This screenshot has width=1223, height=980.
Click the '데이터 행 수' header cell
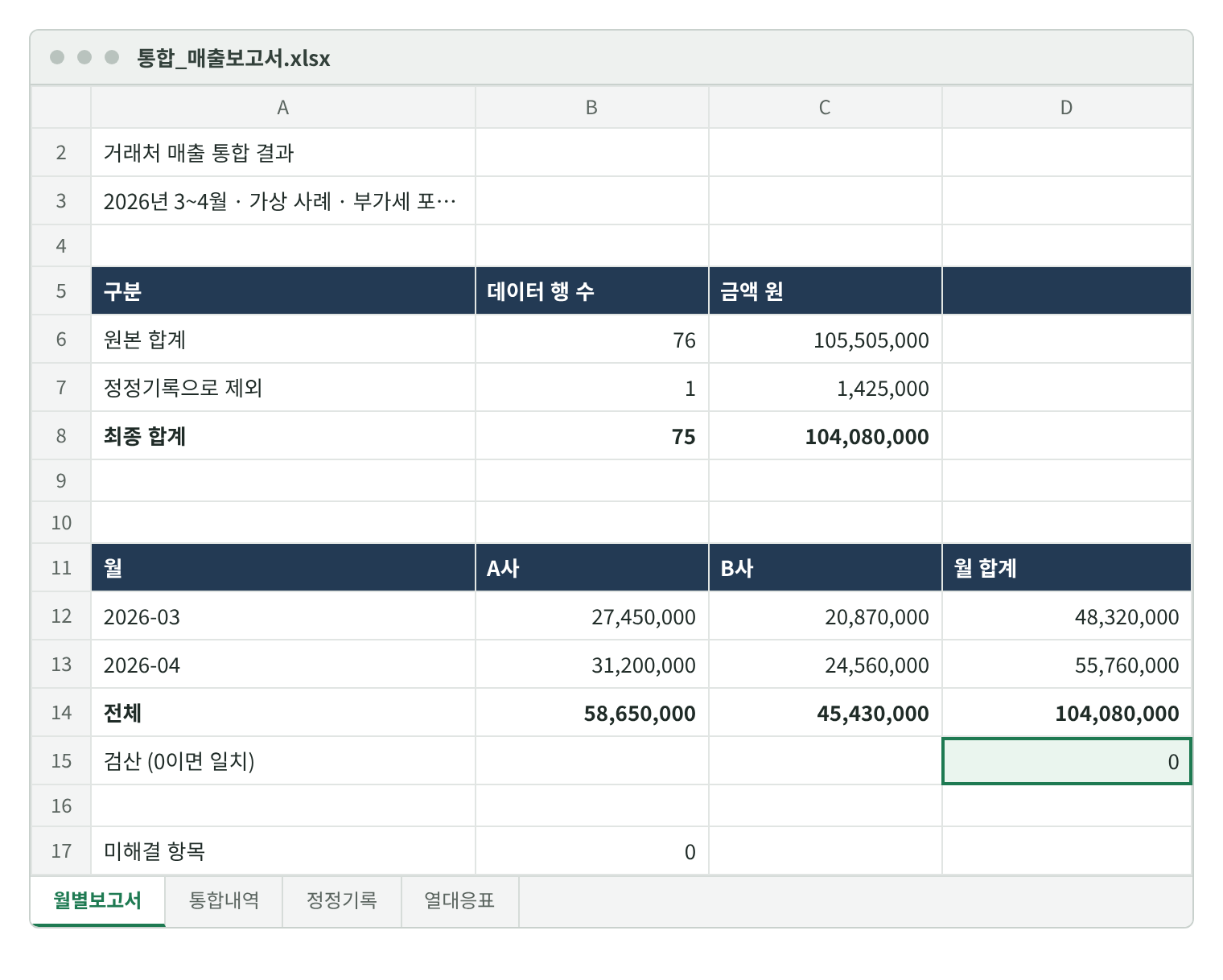click(x=592, y=291)
